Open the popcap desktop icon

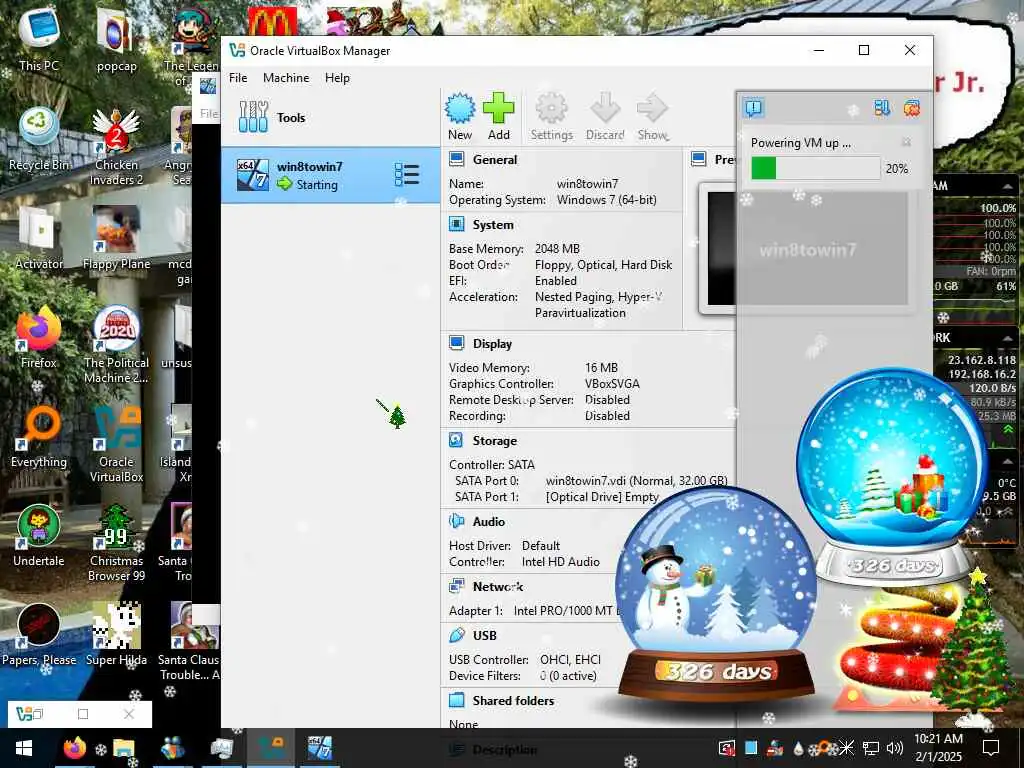tap(116, 40)
